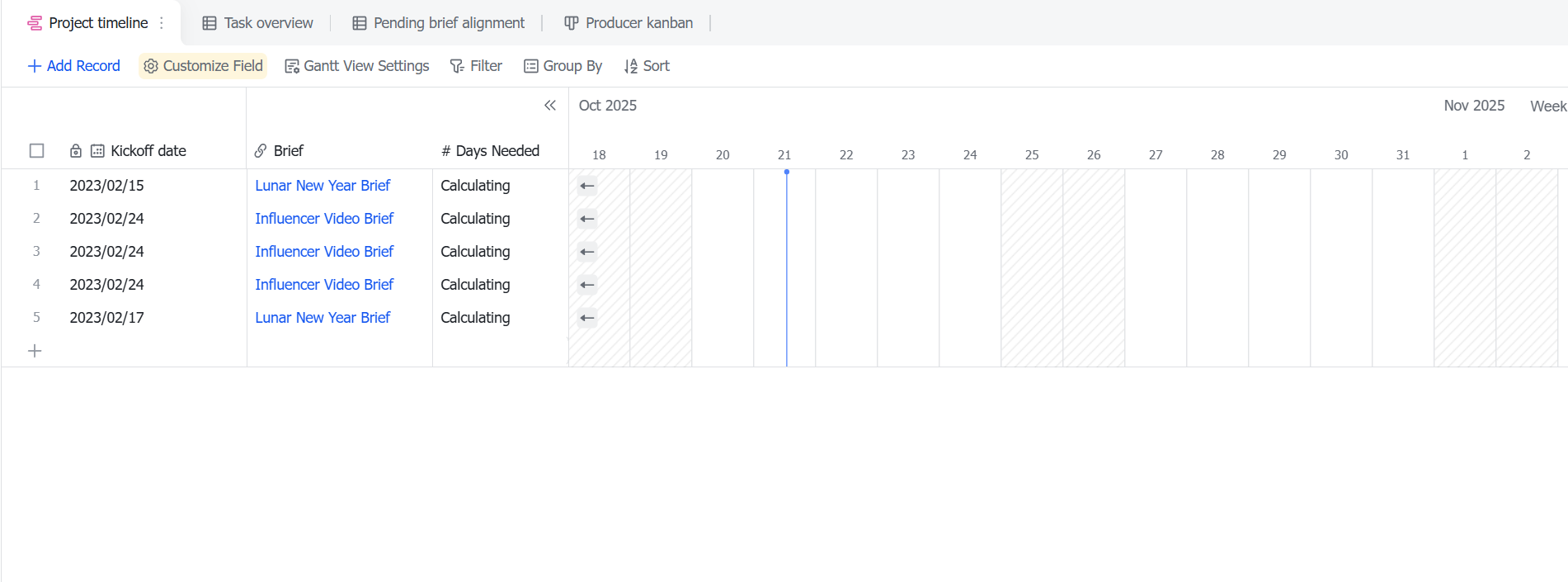
Task: Jump to row 2 task bar via arrow
Action: tap(587, 219)
